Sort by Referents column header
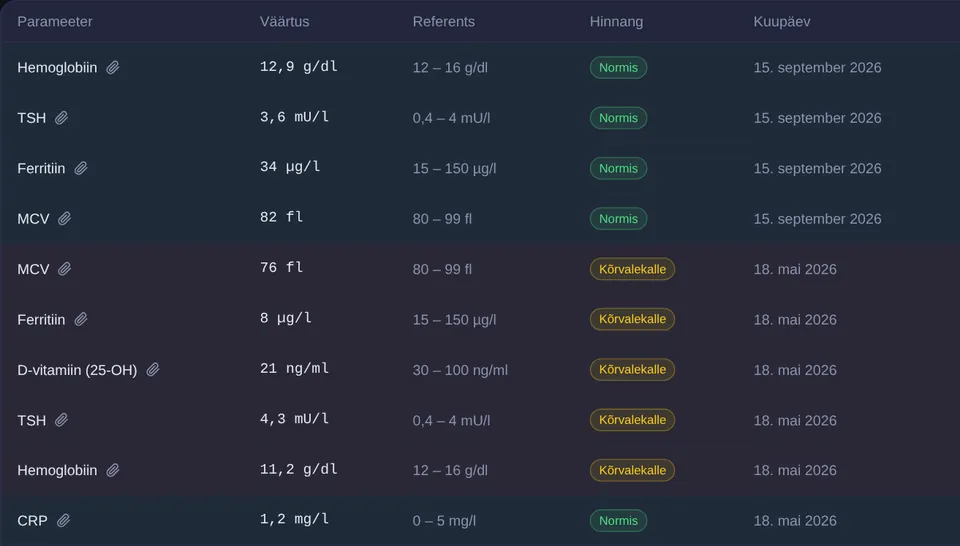Screen dimensions: 960x546 443,21
